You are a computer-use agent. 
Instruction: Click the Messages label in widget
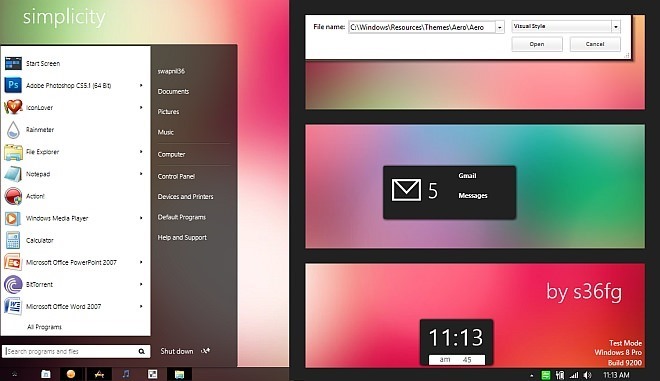tap(473, 196)
